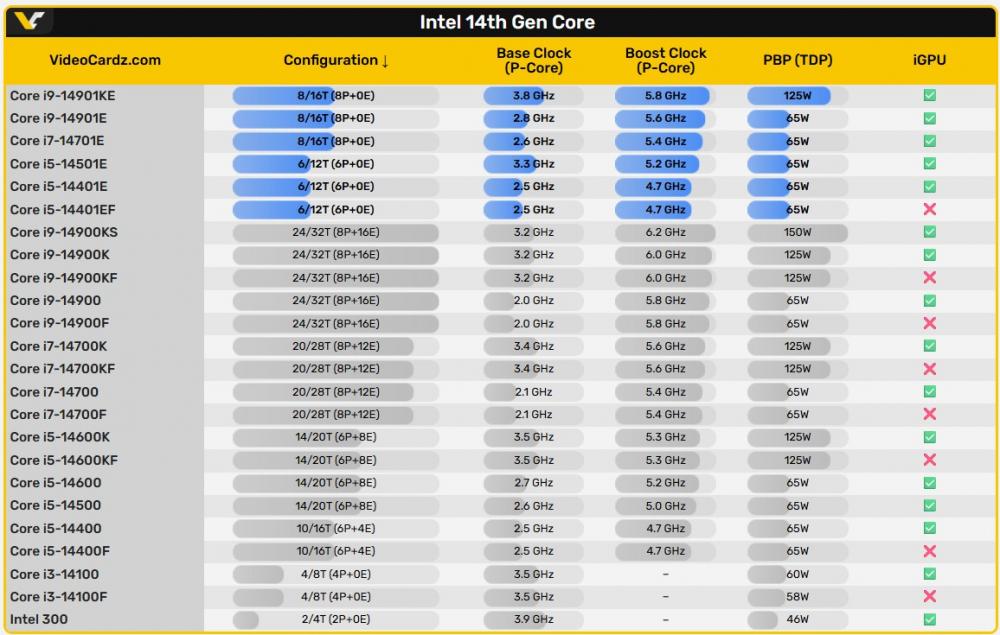Click iGPU red X for Core i7-14700F
The width and height of the screenshot is (1000, 635).
pos(930,414)
